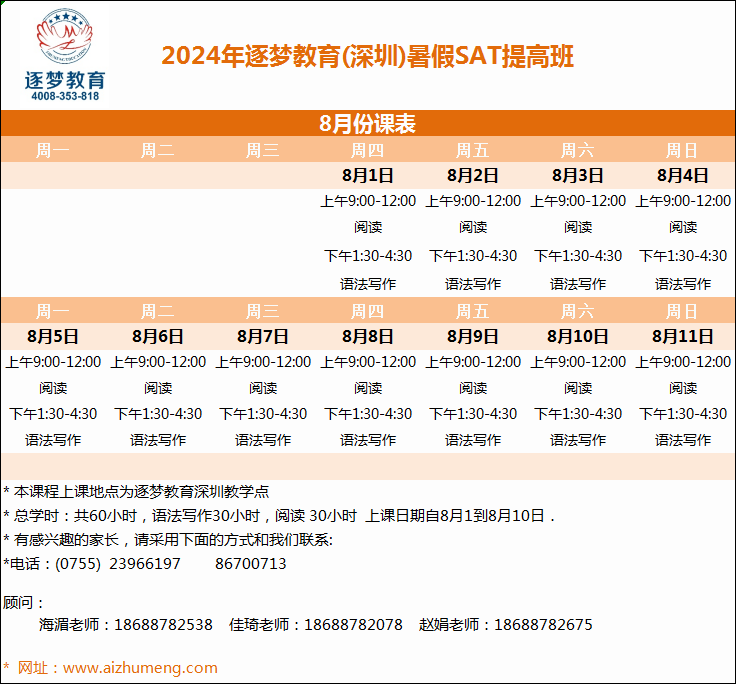Click 佳琦老师 number 18688782078
This screenshot has height=684, width=736.
tap(353, 625)
